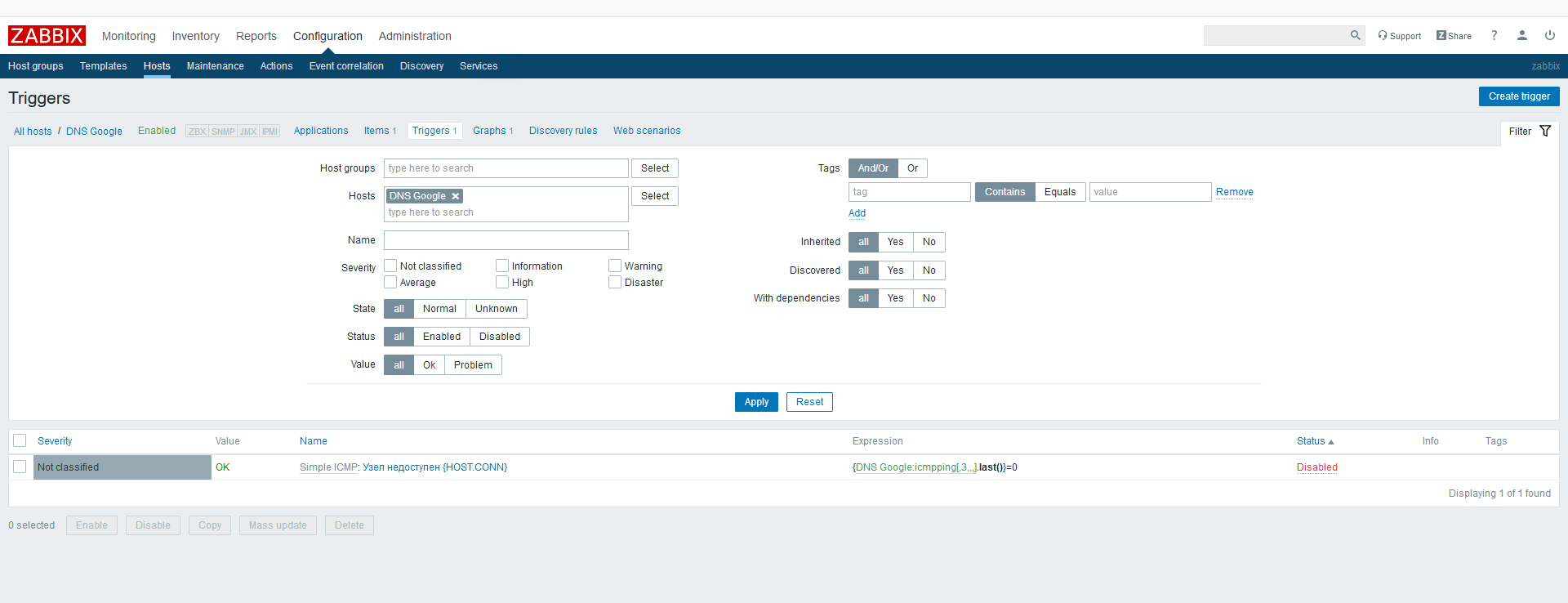Choose Equals tag match mode

pos(1060,192)
